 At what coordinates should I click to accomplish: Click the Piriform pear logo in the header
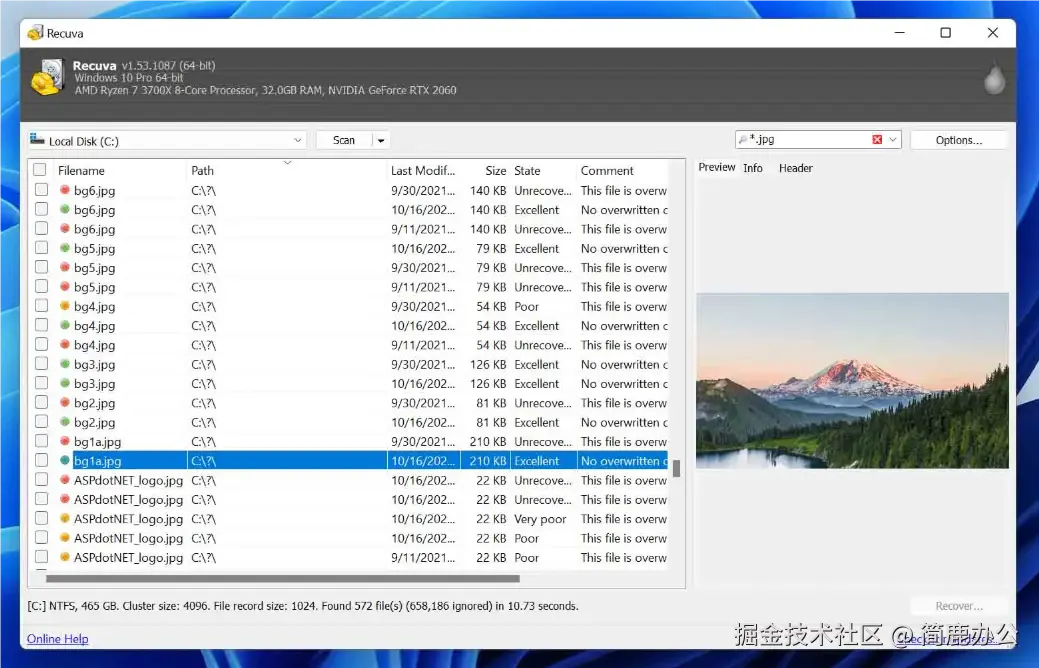click(994, 78)
